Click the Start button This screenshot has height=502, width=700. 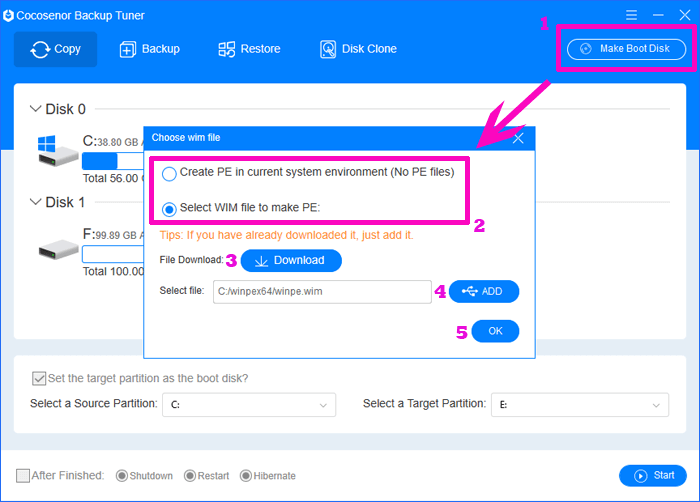tap(653, 476)
